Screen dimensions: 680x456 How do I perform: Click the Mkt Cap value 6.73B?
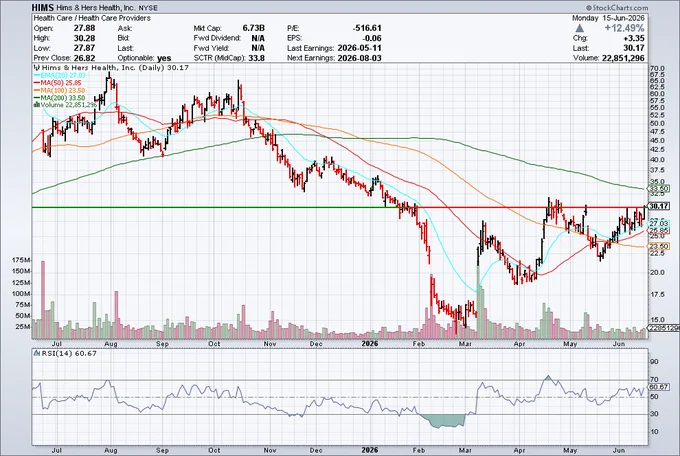pyautogui.click(x=254, y=28)
